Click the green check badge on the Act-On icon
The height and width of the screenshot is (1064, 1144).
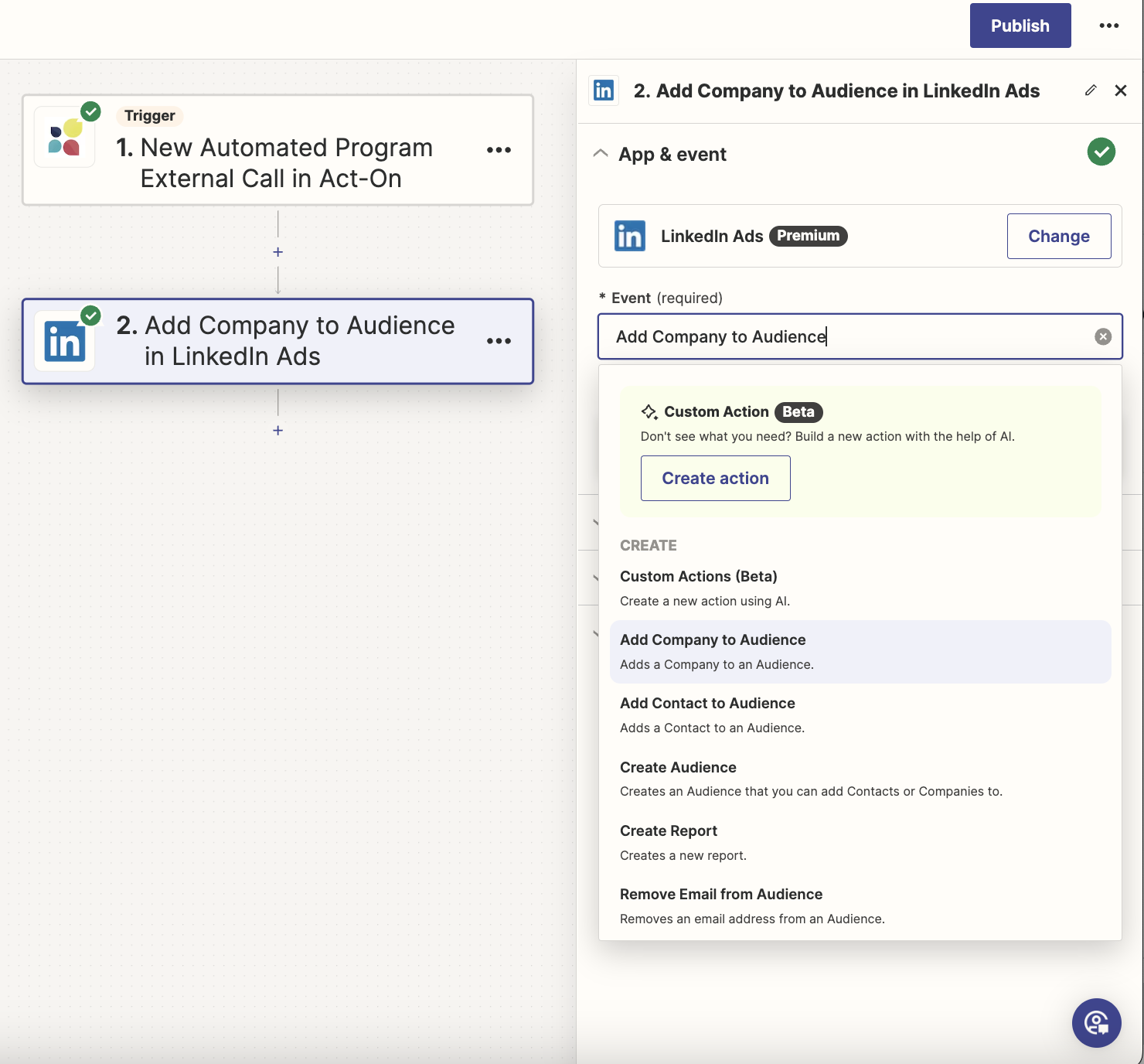[91, 111]
